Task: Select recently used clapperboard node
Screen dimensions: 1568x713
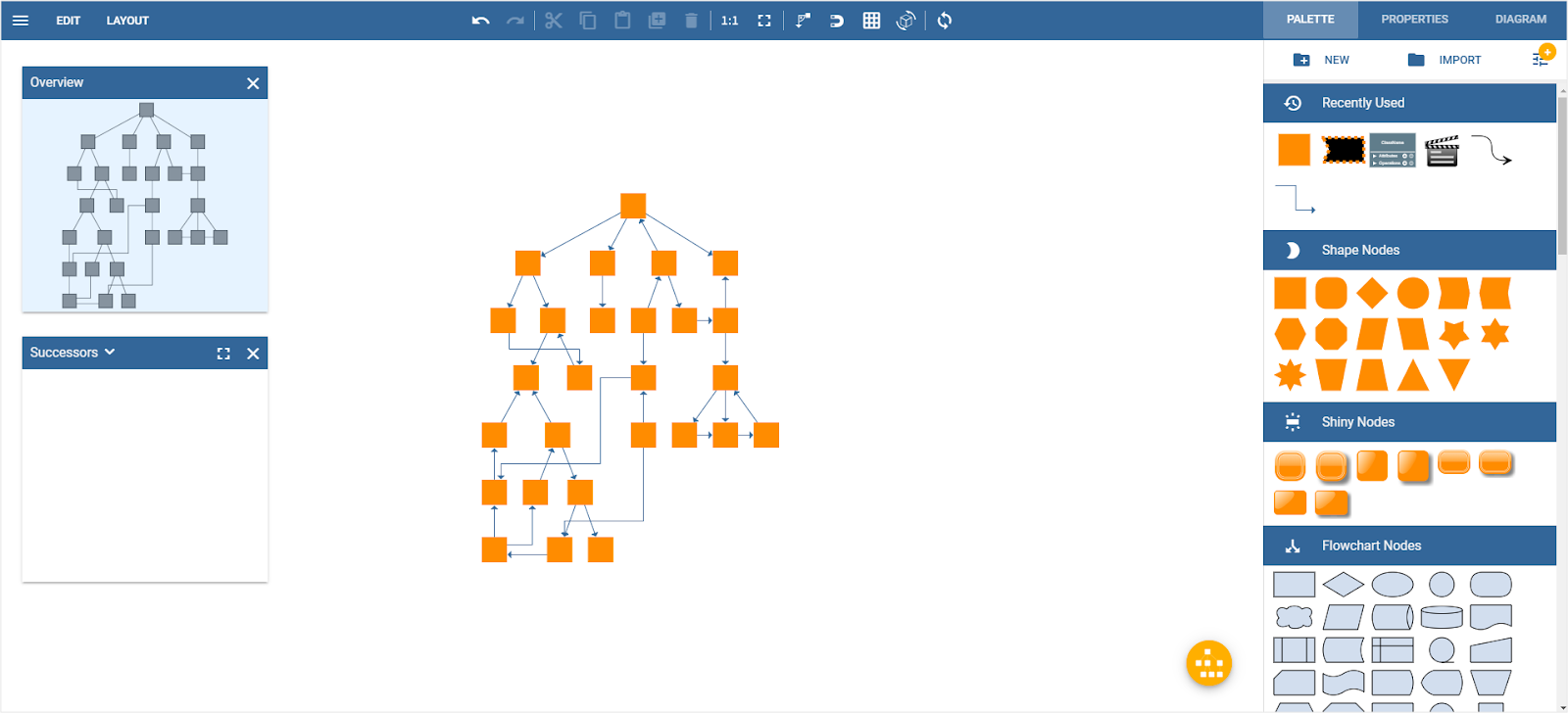Action: [1442, 151]
